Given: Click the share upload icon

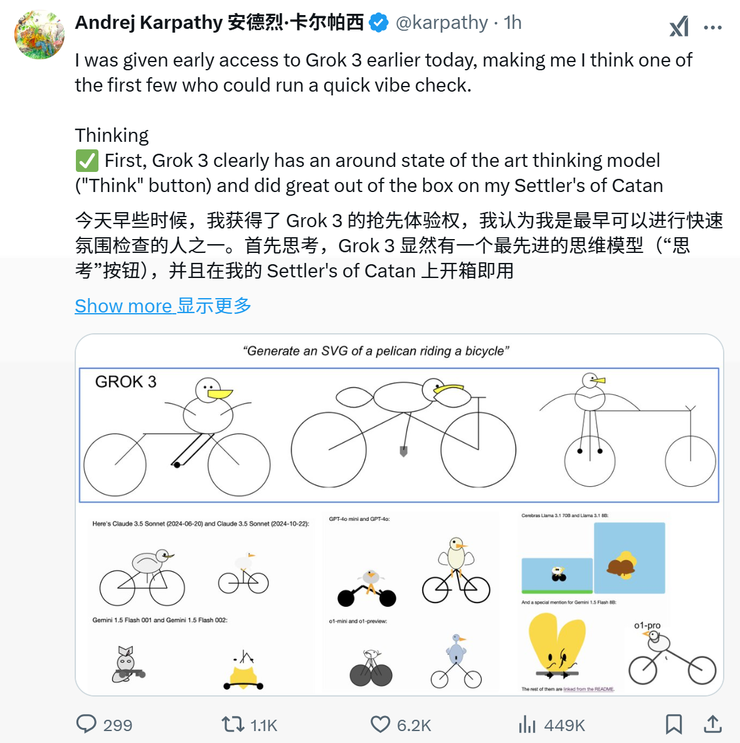Looking at the screenshot, I should coord(712,724).
